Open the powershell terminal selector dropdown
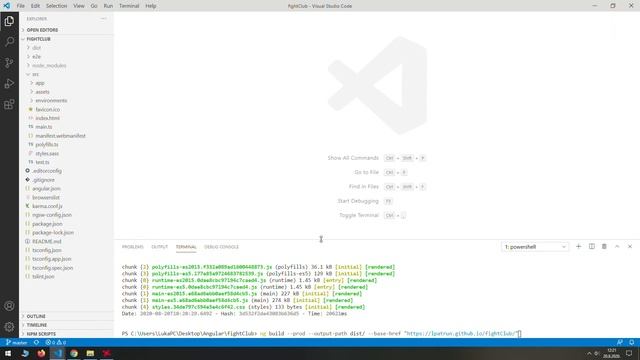Image resolution: width=640 pixels, height=360 pixels. pos(535,247)
